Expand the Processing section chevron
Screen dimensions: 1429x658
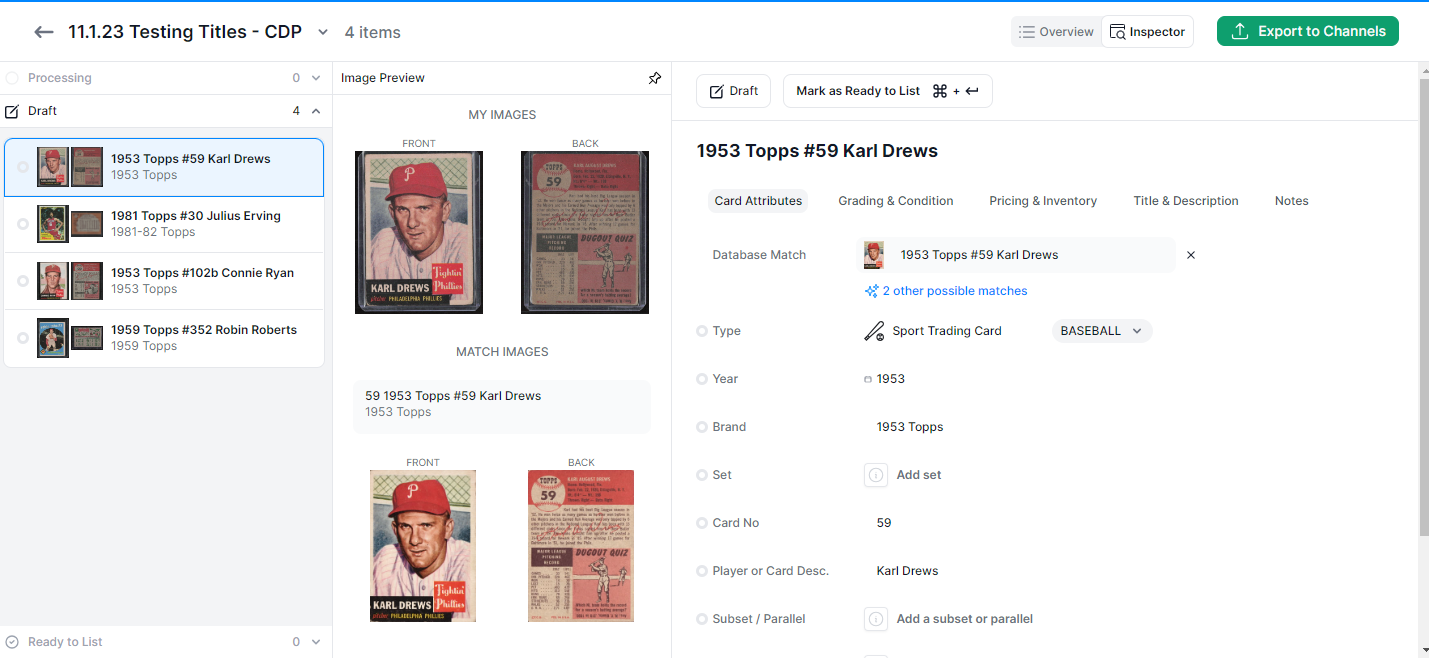[x=316, y=78]
